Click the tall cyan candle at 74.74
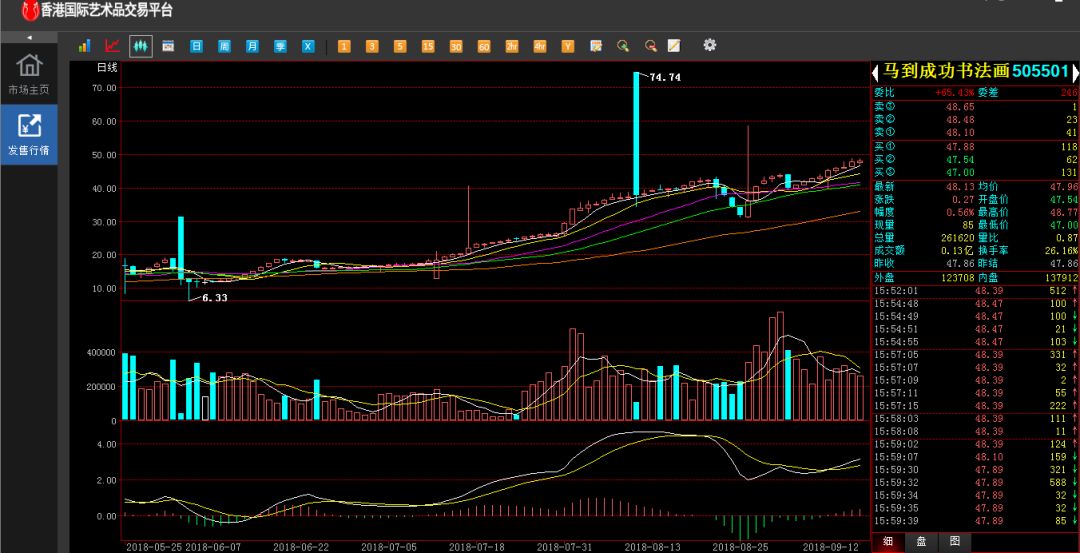Viewport: 1080px width, 553px height. click(636, 134)
